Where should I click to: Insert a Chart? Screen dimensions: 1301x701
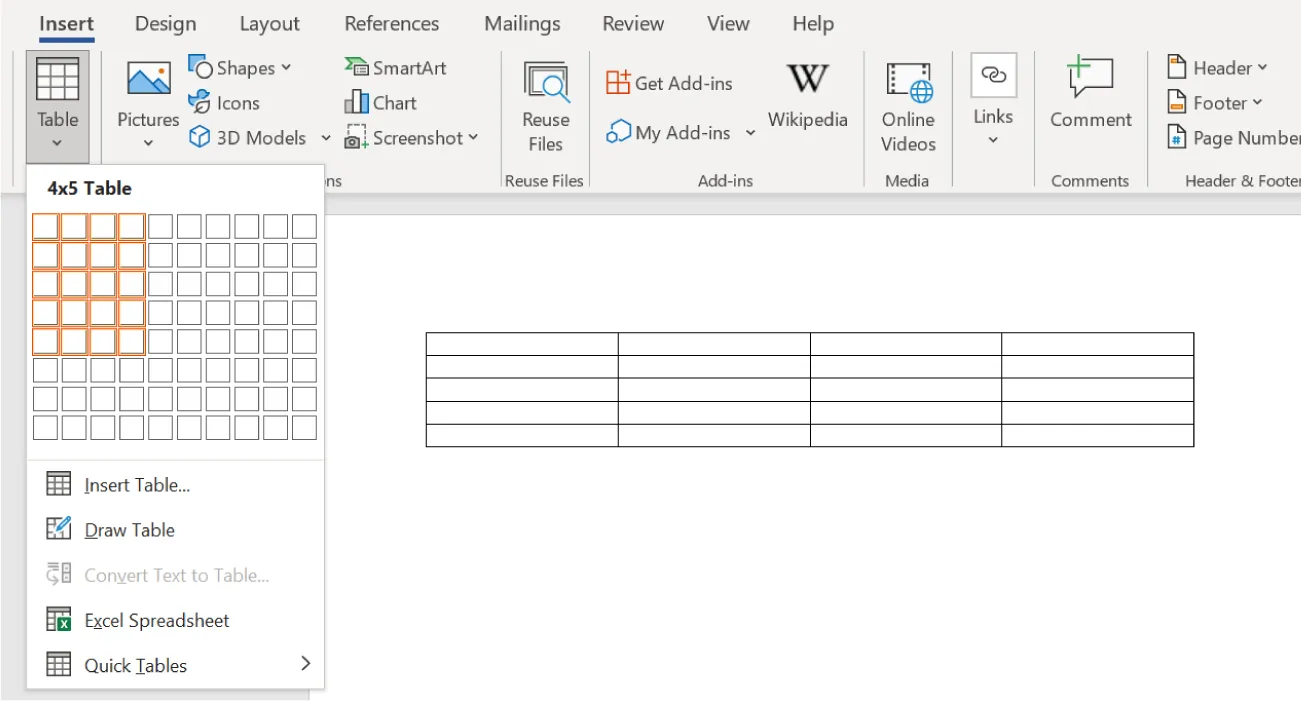(x=381, y=102)
